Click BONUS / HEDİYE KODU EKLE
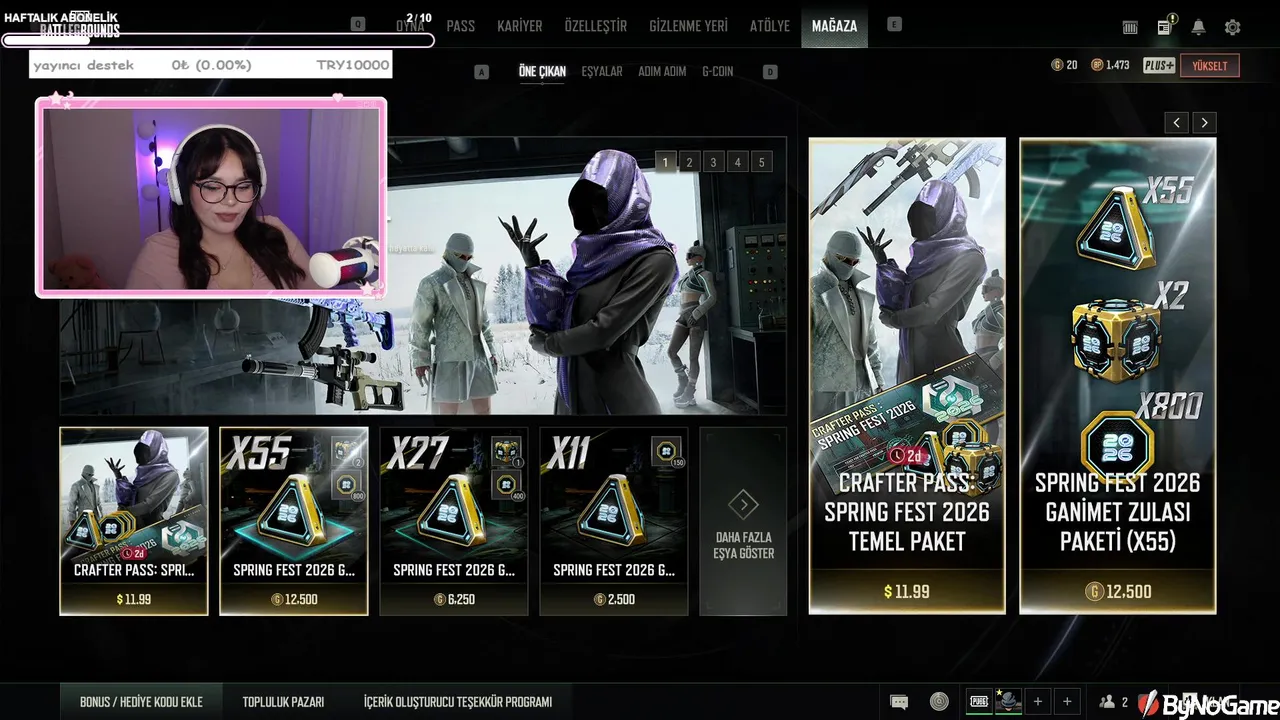The image size is (1280, 720). click(x=141, y=702)
